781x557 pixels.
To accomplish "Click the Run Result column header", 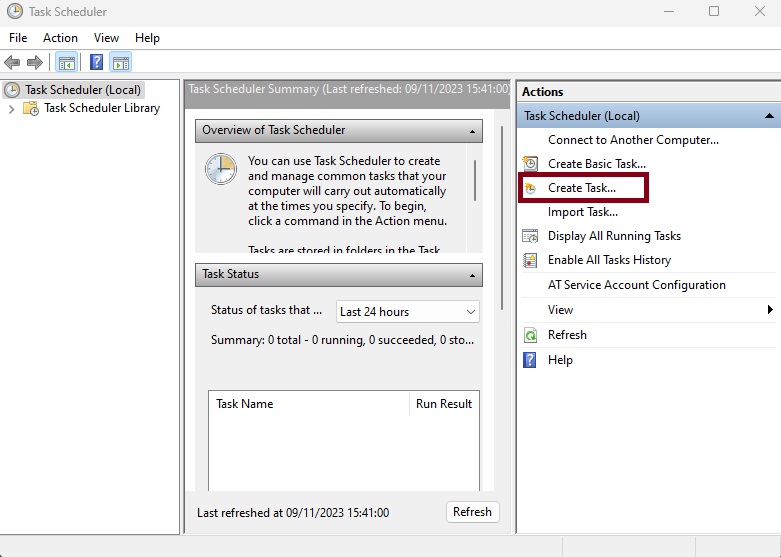I will pyautogui.click(x=444, y=404).
